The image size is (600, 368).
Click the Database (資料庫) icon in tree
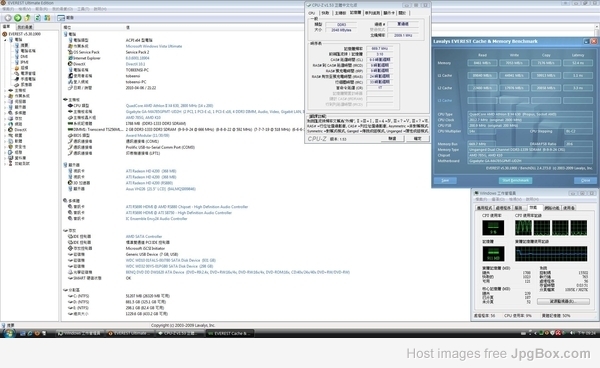pyautogui.click(x=11, y=158)
